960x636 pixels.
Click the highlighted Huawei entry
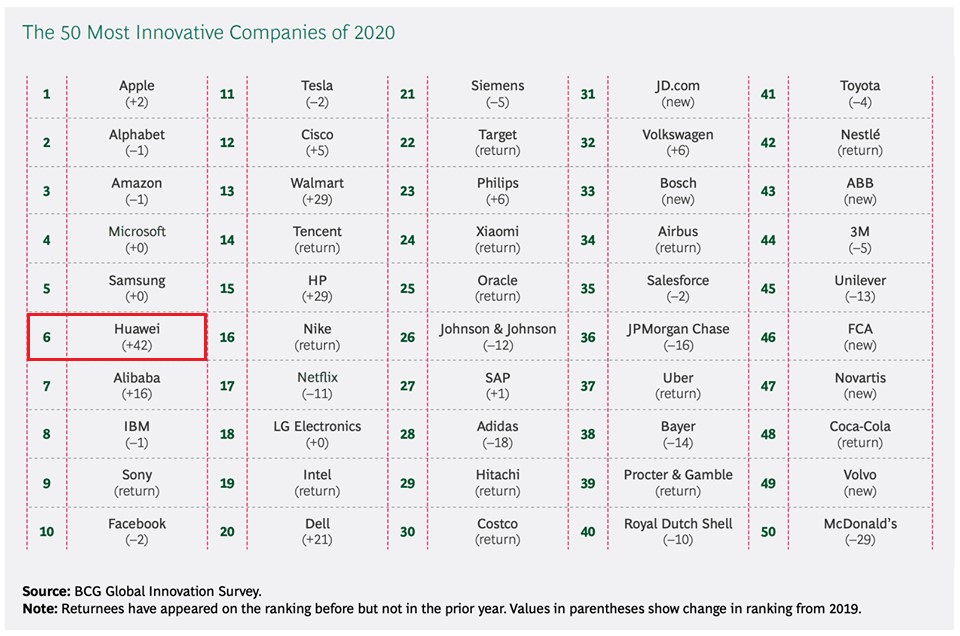137,337
